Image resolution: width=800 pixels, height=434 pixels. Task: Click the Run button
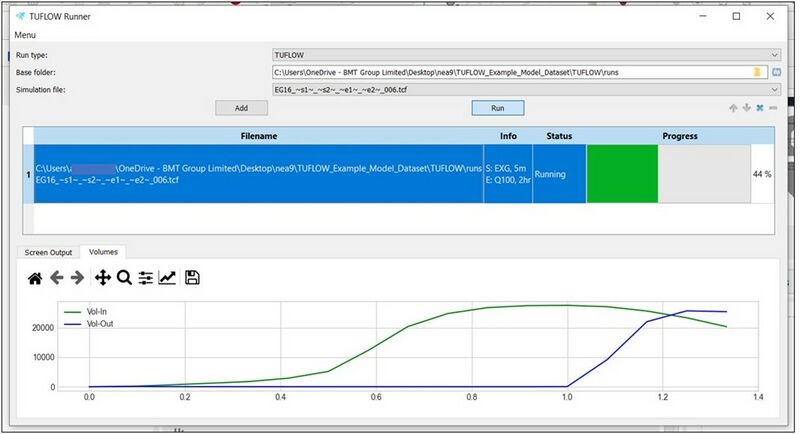tap(497, 107)
